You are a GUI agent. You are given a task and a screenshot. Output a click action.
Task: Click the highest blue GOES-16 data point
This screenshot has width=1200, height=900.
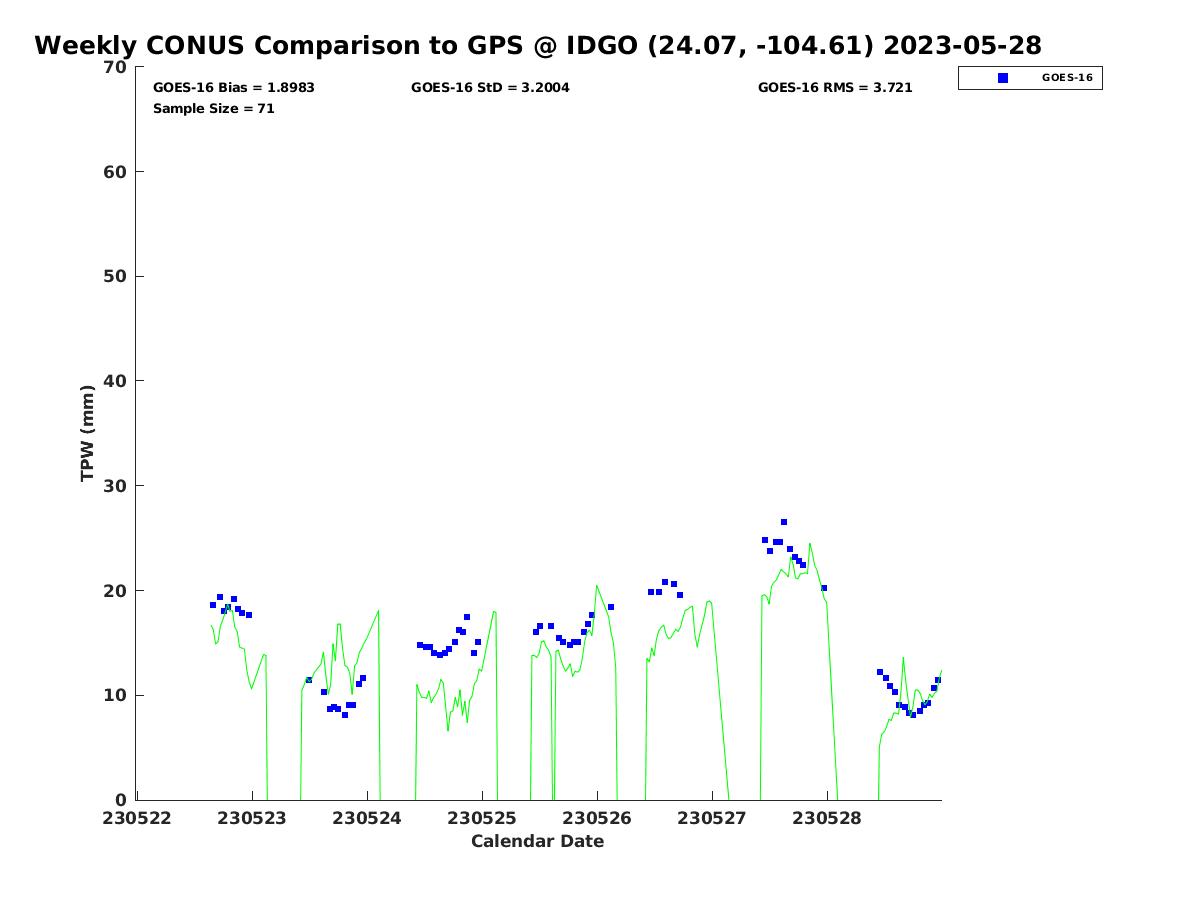click(x=784, y=522)
